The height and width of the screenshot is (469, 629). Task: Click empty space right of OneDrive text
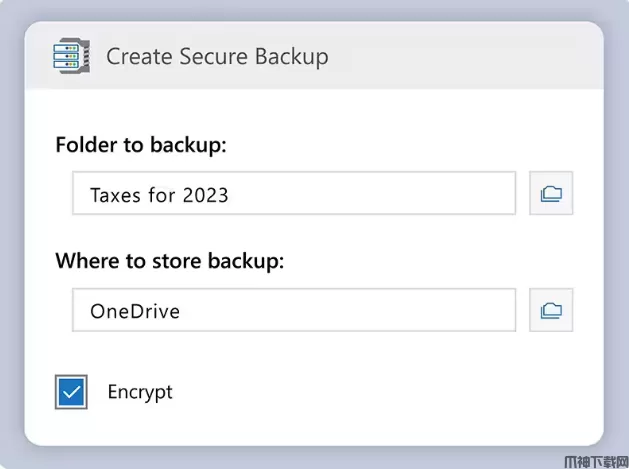pyautogui.click(x=360, y=311)
